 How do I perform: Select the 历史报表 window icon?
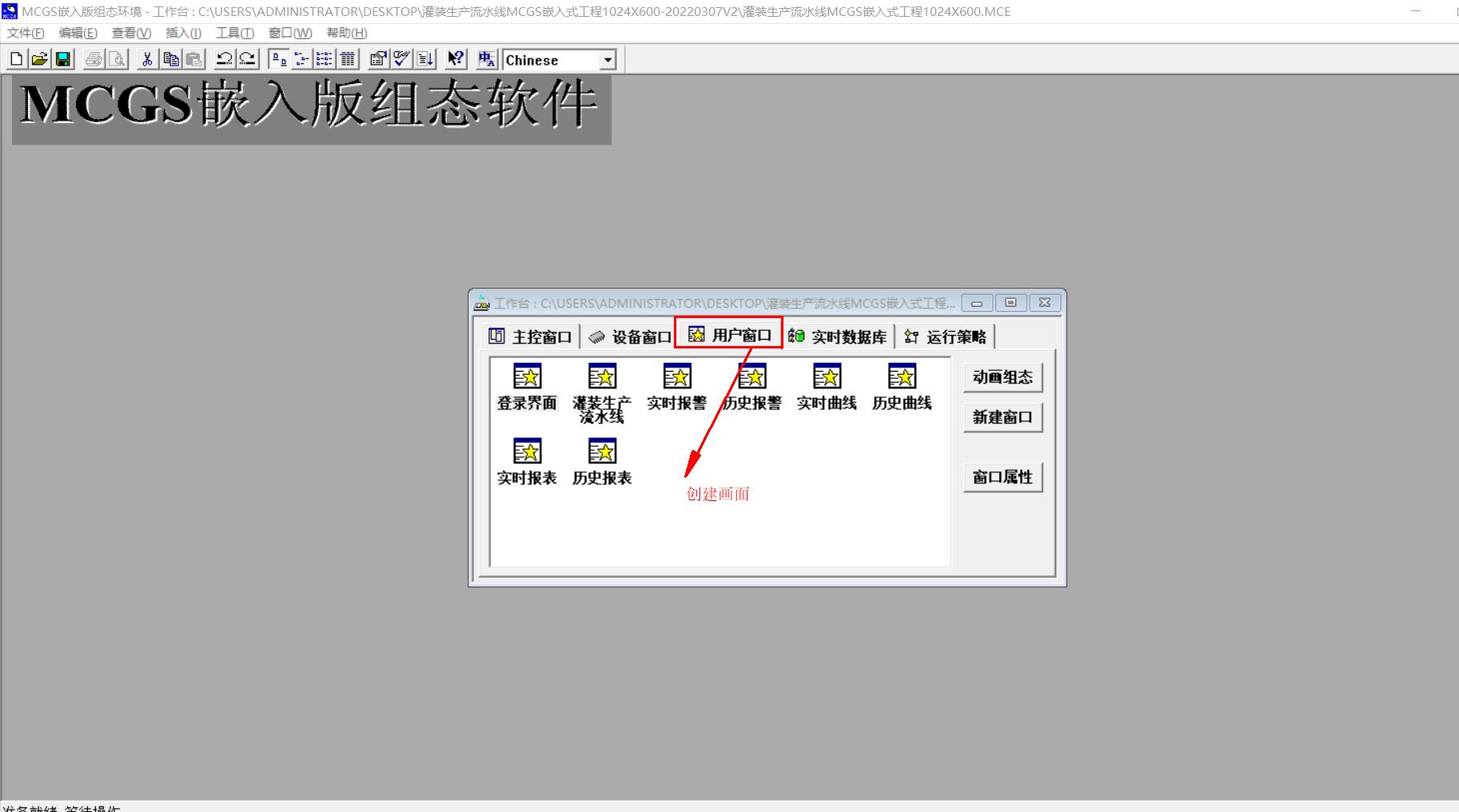602,462
